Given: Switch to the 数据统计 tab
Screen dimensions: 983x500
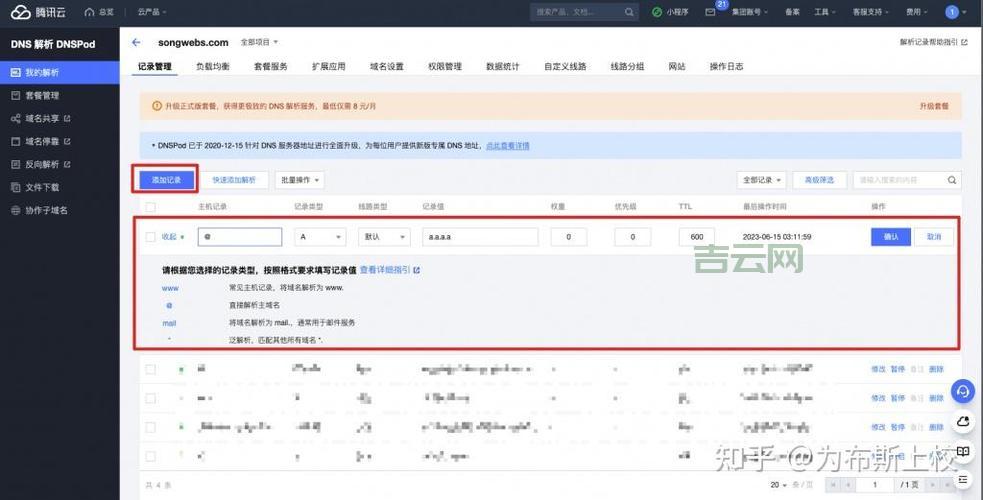Looking at the screenshot, I should click(x=503, y=66).
